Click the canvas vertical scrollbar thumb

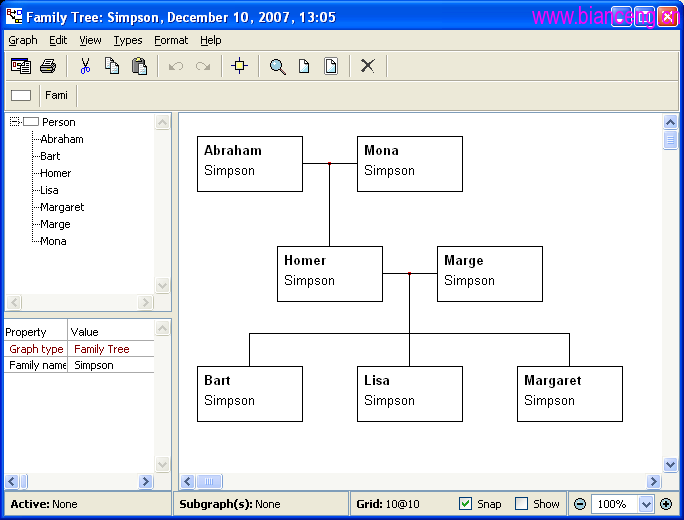click(x=670, y=140)
